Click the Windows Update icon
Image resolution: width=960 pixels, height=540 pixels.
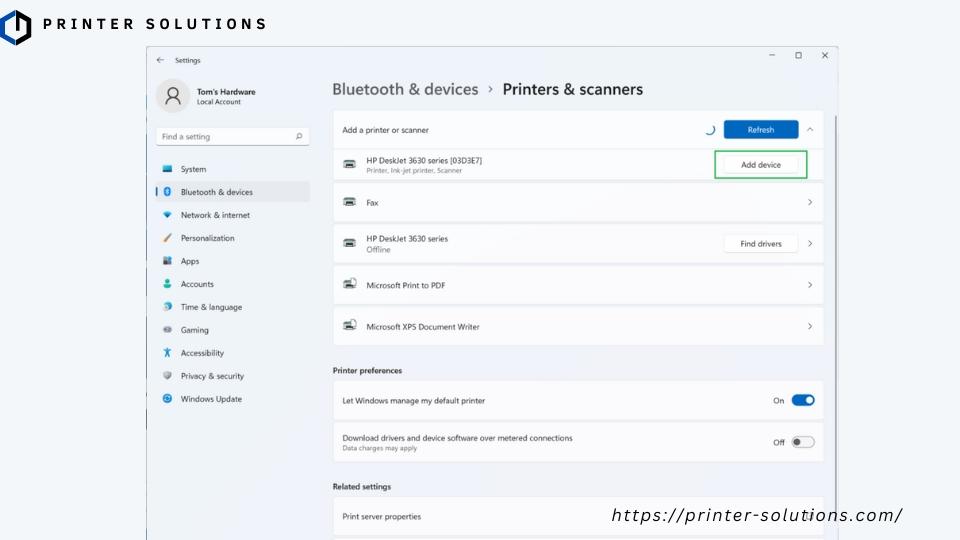(168, 399)
